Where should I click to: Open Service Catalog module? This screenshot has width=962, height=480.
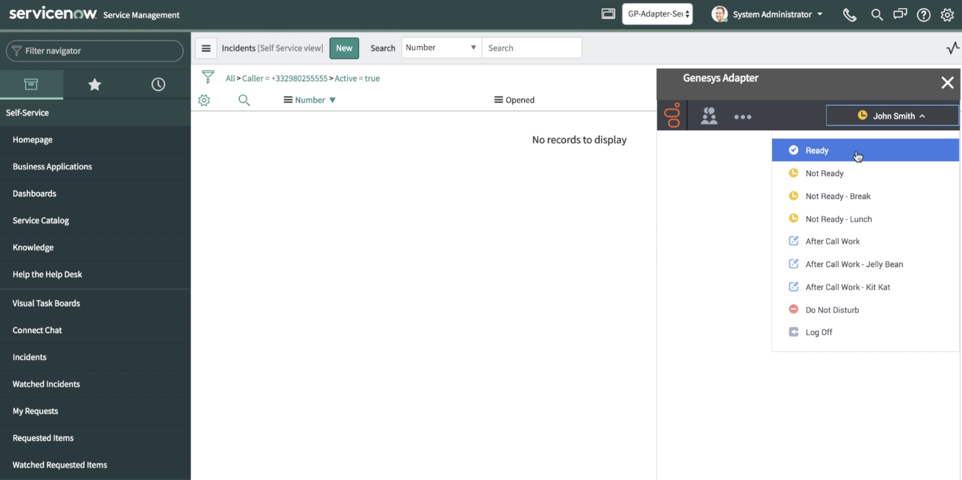[x=40, y=221]
